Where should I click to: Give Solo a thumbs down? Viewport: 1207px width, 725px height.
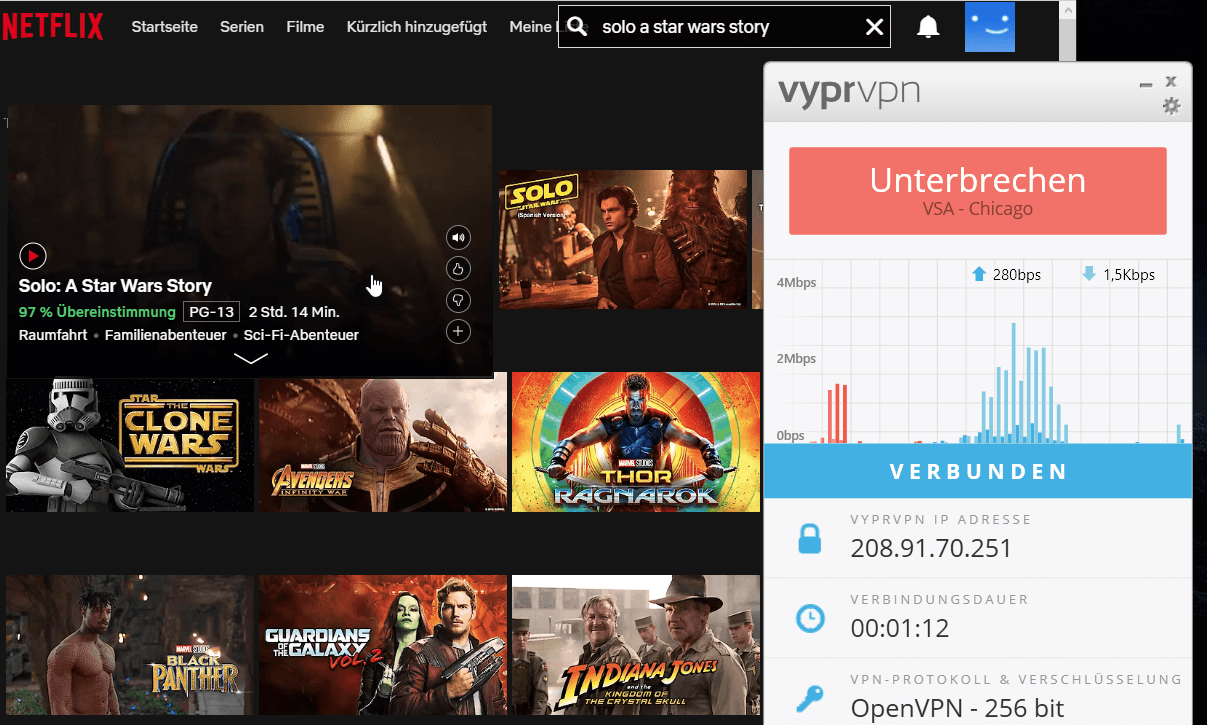point(458,300)
